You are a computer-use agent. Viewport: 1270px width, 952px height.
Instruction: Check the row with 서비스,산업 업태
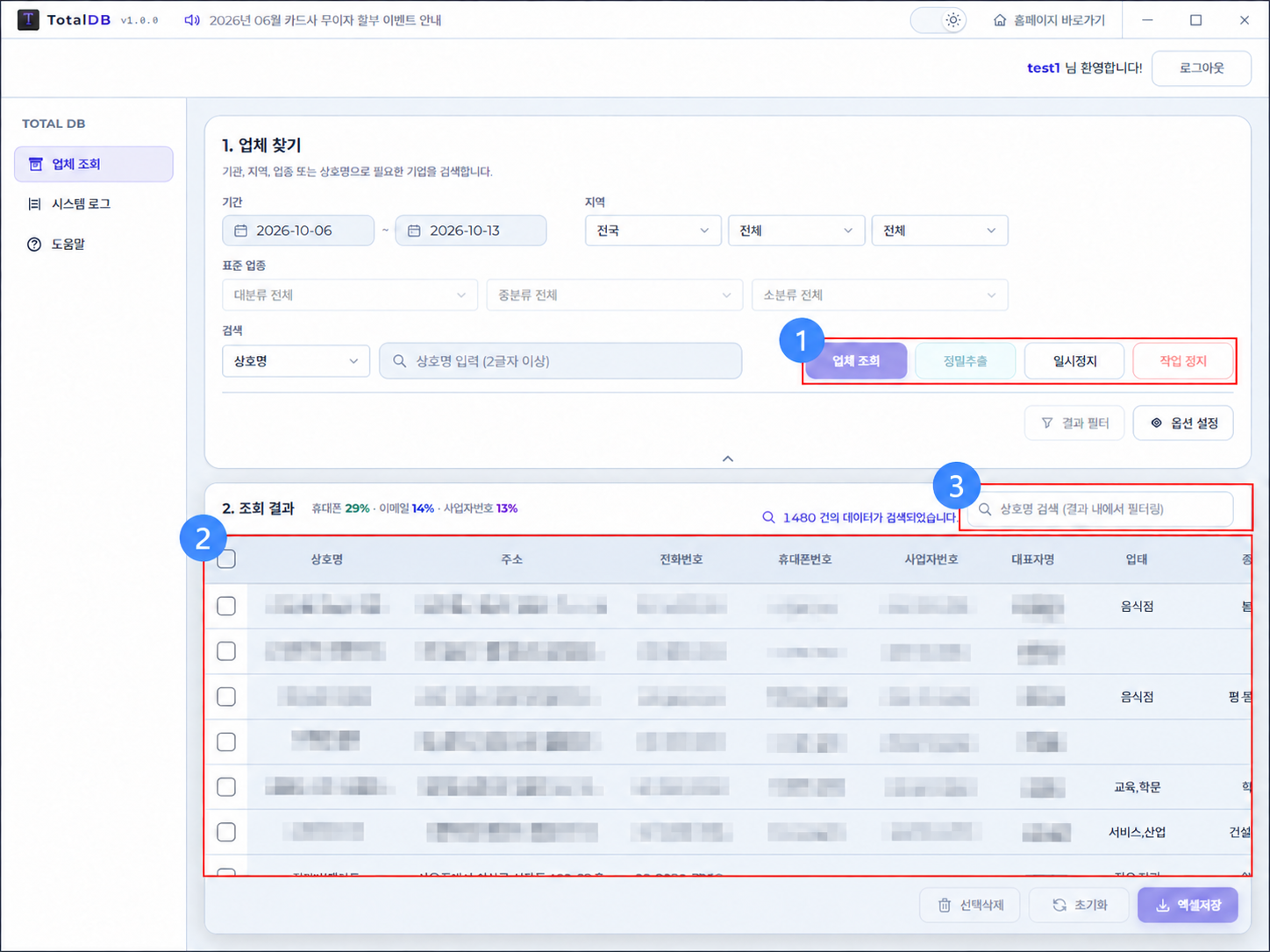point(226,832)
